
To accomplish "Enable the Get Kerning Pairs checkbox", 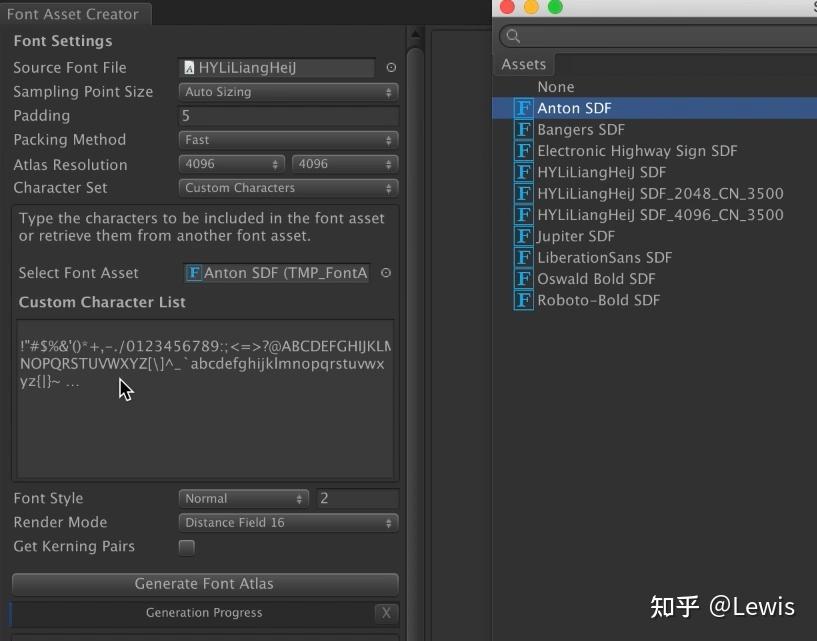I will (186, 546).
